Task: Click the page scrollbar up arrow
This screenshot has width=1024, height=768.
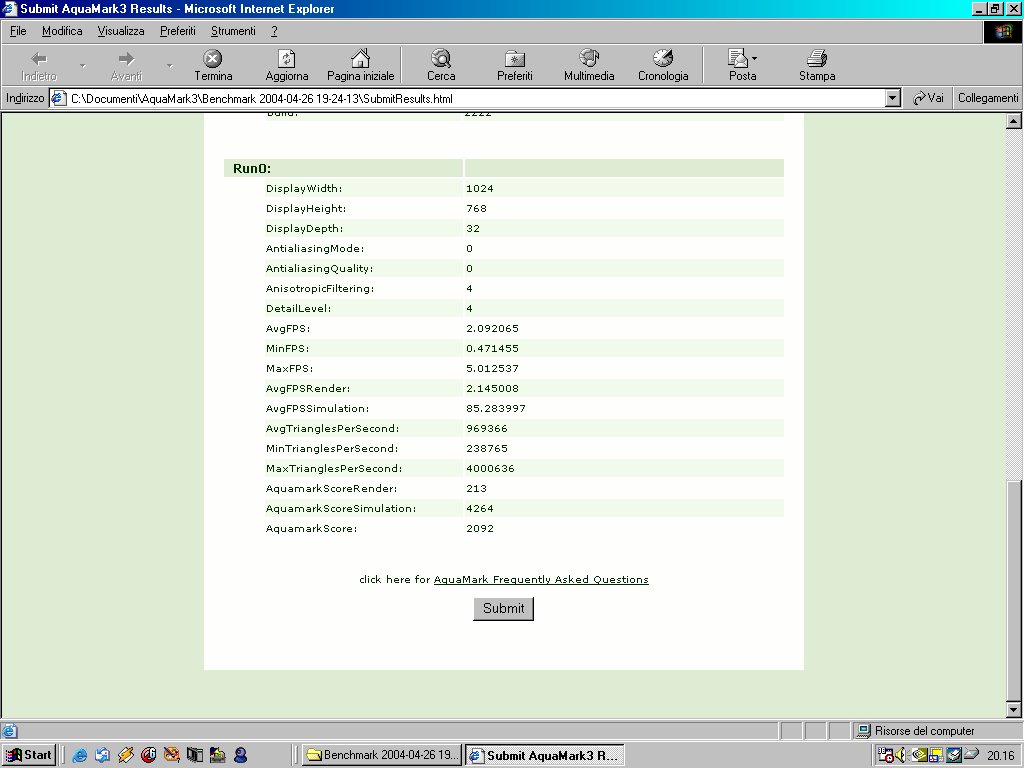Action: coord(1013,121)
